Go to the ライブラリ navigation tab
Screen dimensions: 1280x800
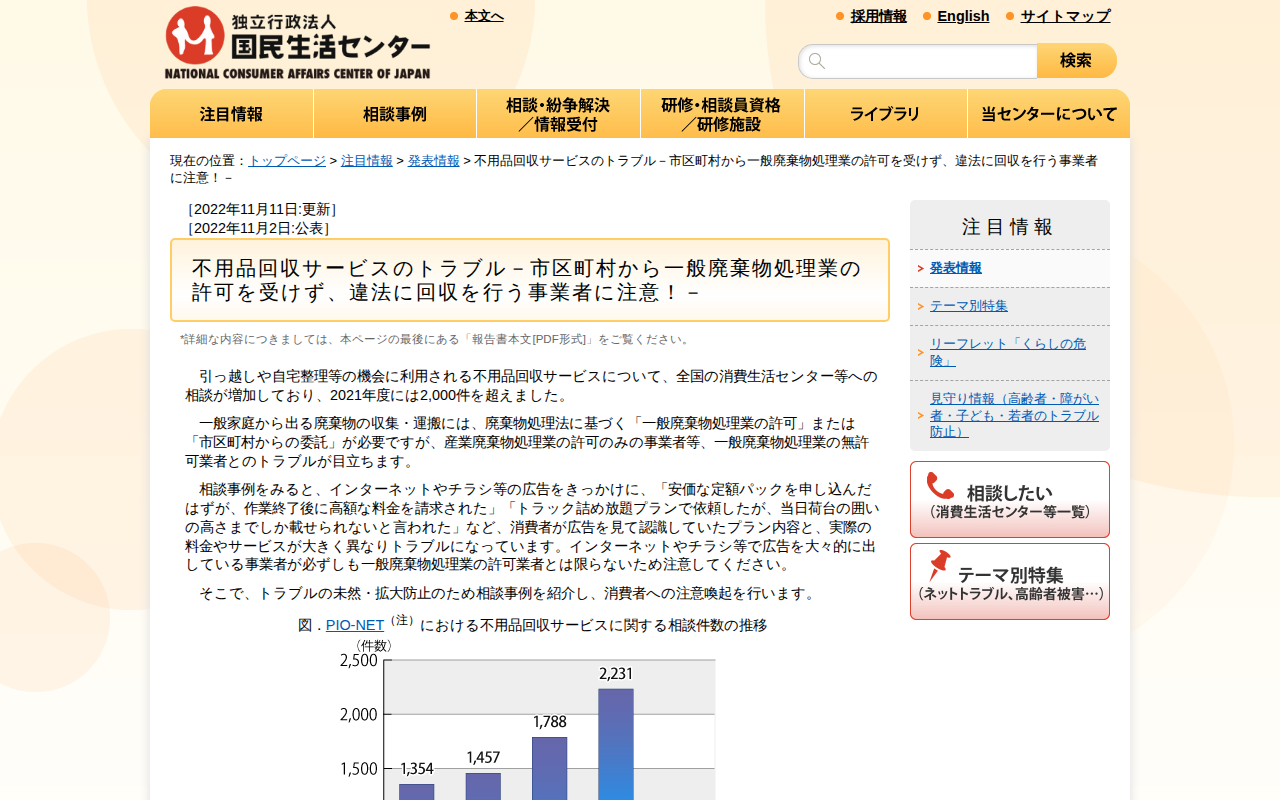pyautogui.click(x=885, y=114)
